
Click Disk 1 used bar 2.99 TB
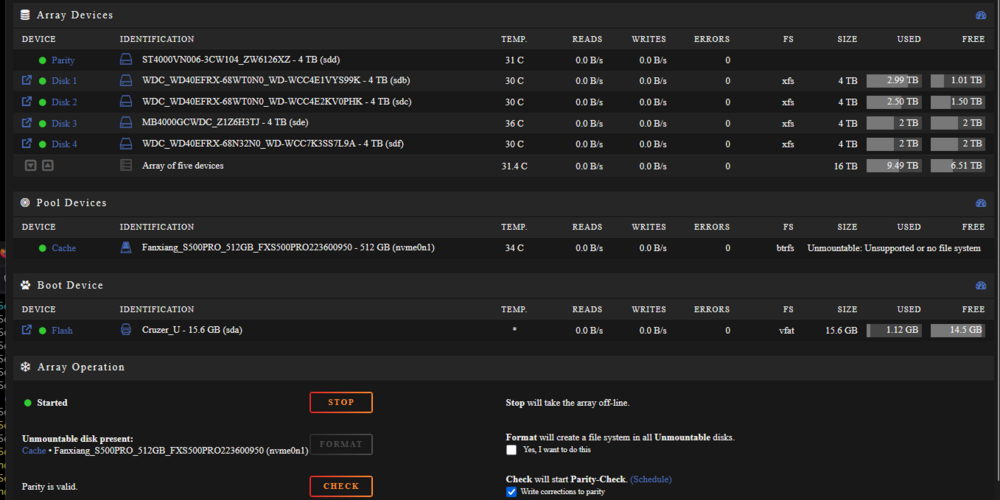pos(893,81)
